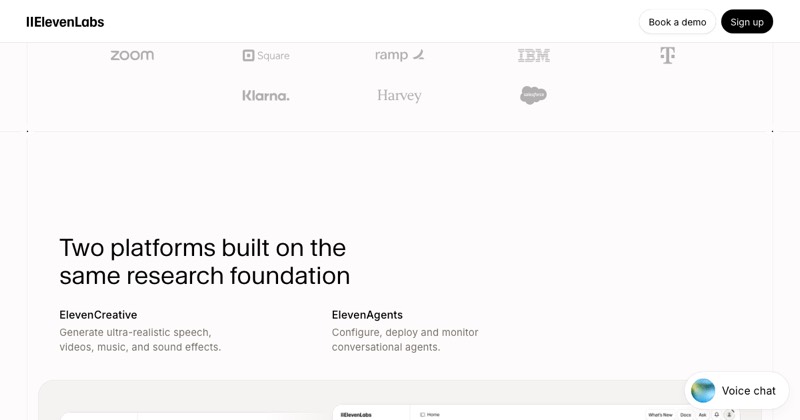The height and width of the screenshot is (420, 800).
Task: Click the Square company logo
Action: pyautogui.click(x=266, y=55)
